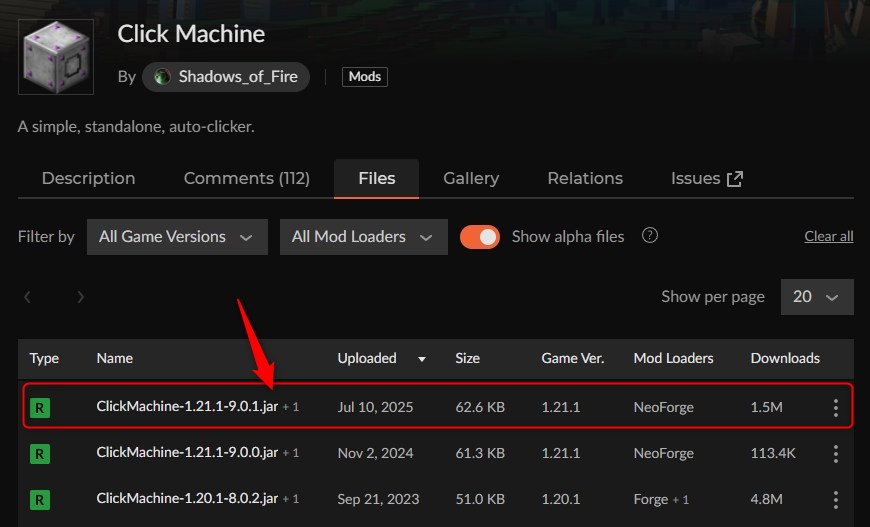
Task: Click the Forge + 1 mod loaders cell
Action: pyautogui.click(x=661, y=499)
